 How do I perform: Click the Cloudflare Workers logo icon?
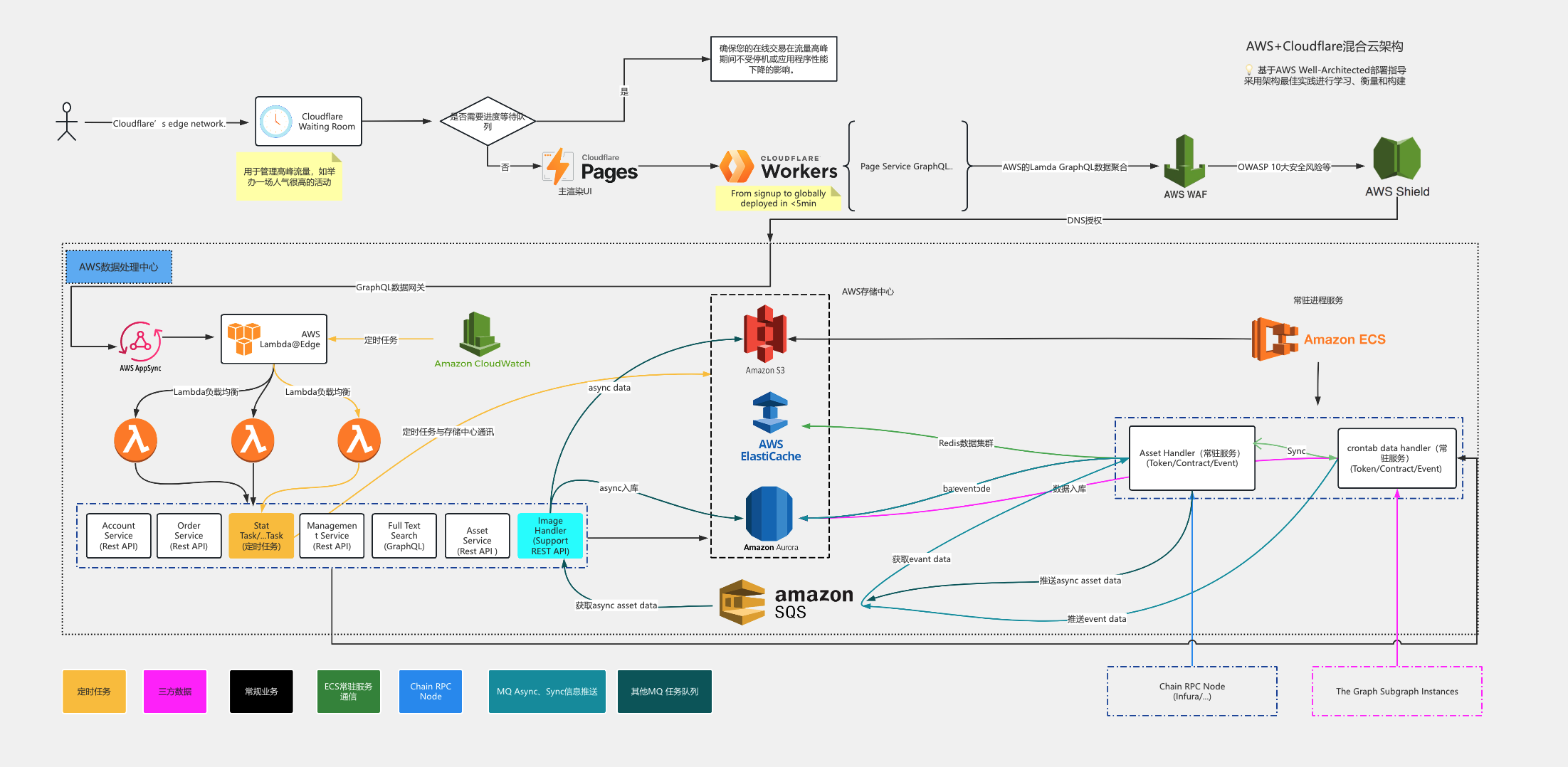click(x=737, y=166)
